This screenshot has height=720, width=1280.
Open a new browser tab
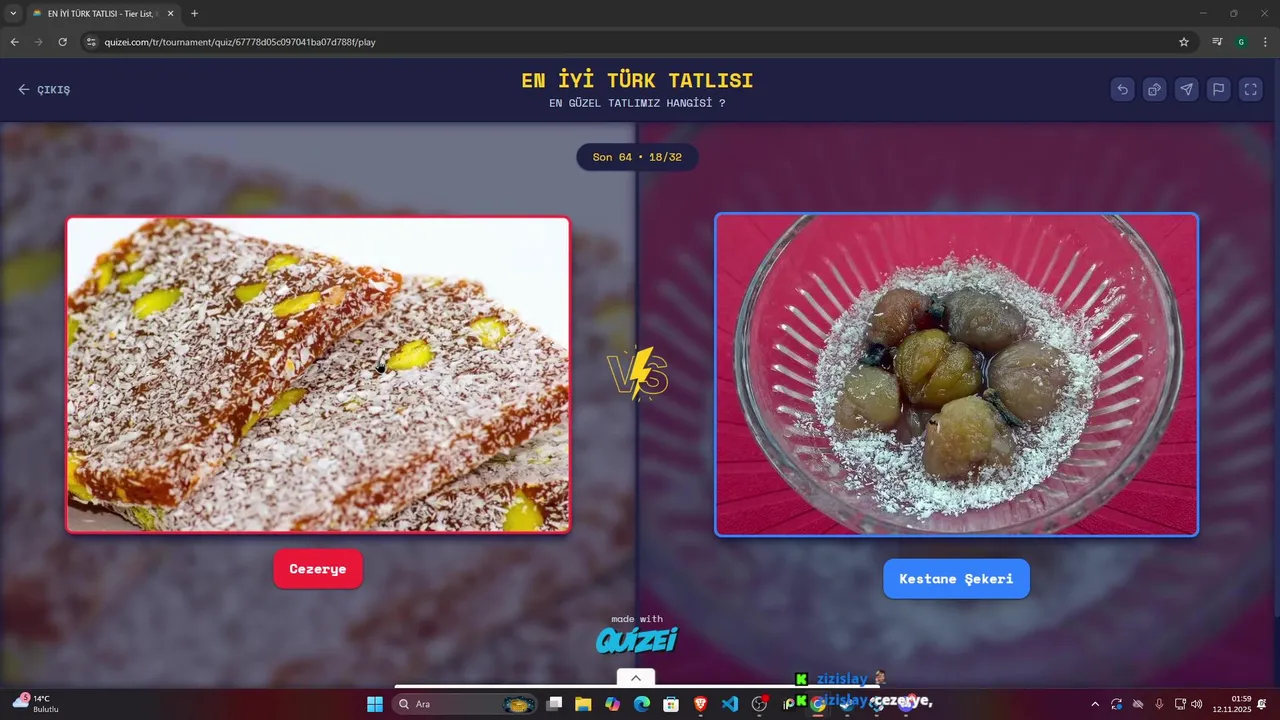pos(194,14)
